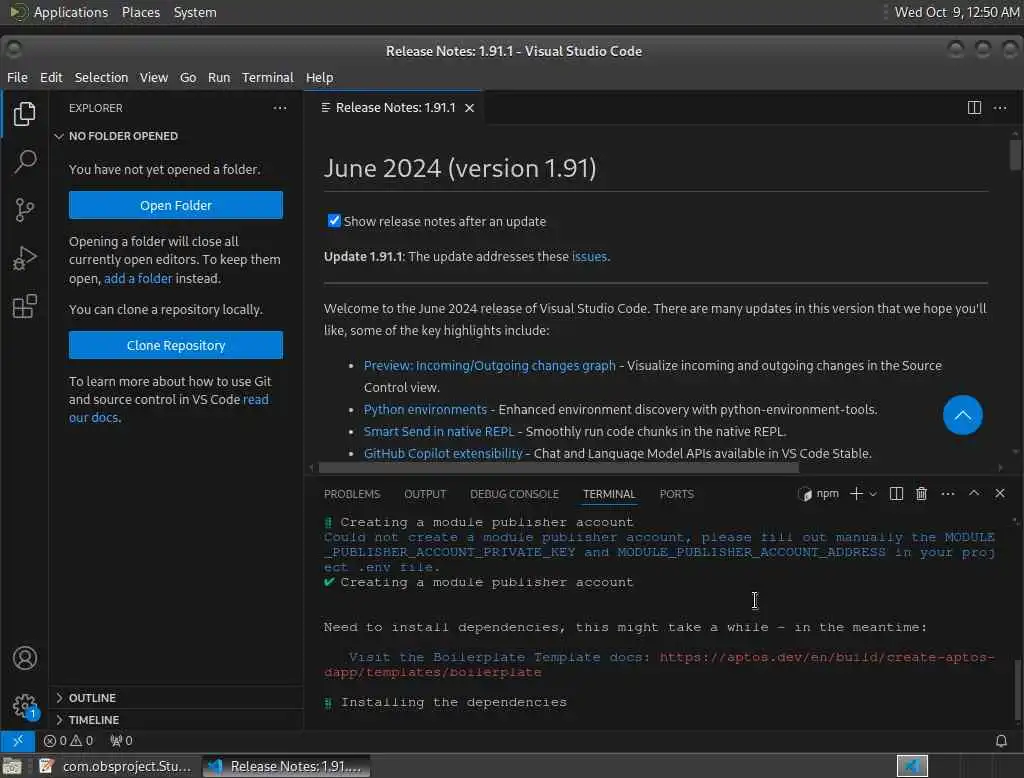Split the editor right
Viewport: 1024px width, 778px height.
tap(974, 108)
